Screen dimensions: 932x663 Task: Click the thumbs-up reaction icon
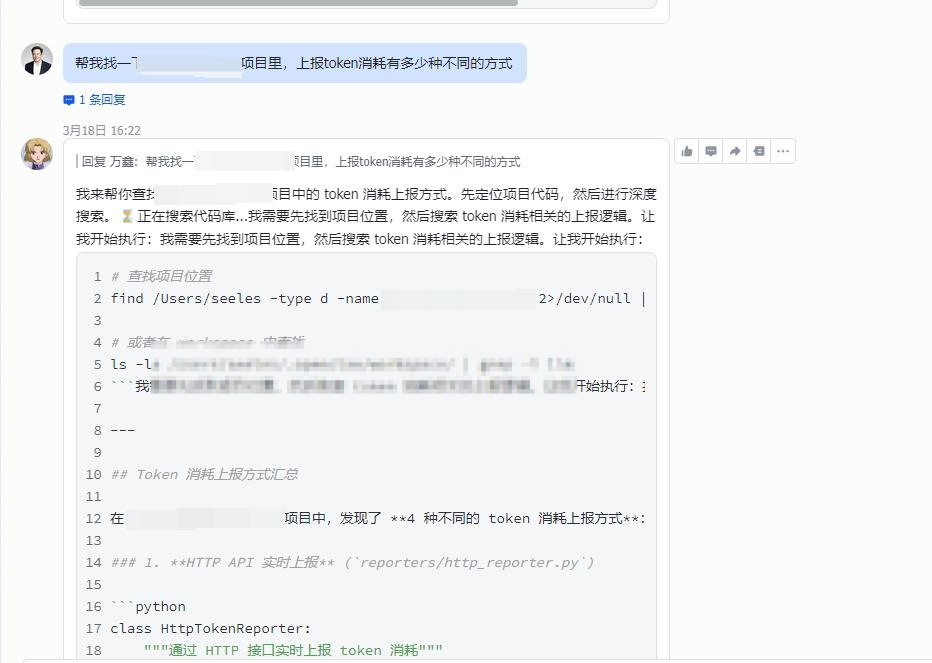[687, 151]
